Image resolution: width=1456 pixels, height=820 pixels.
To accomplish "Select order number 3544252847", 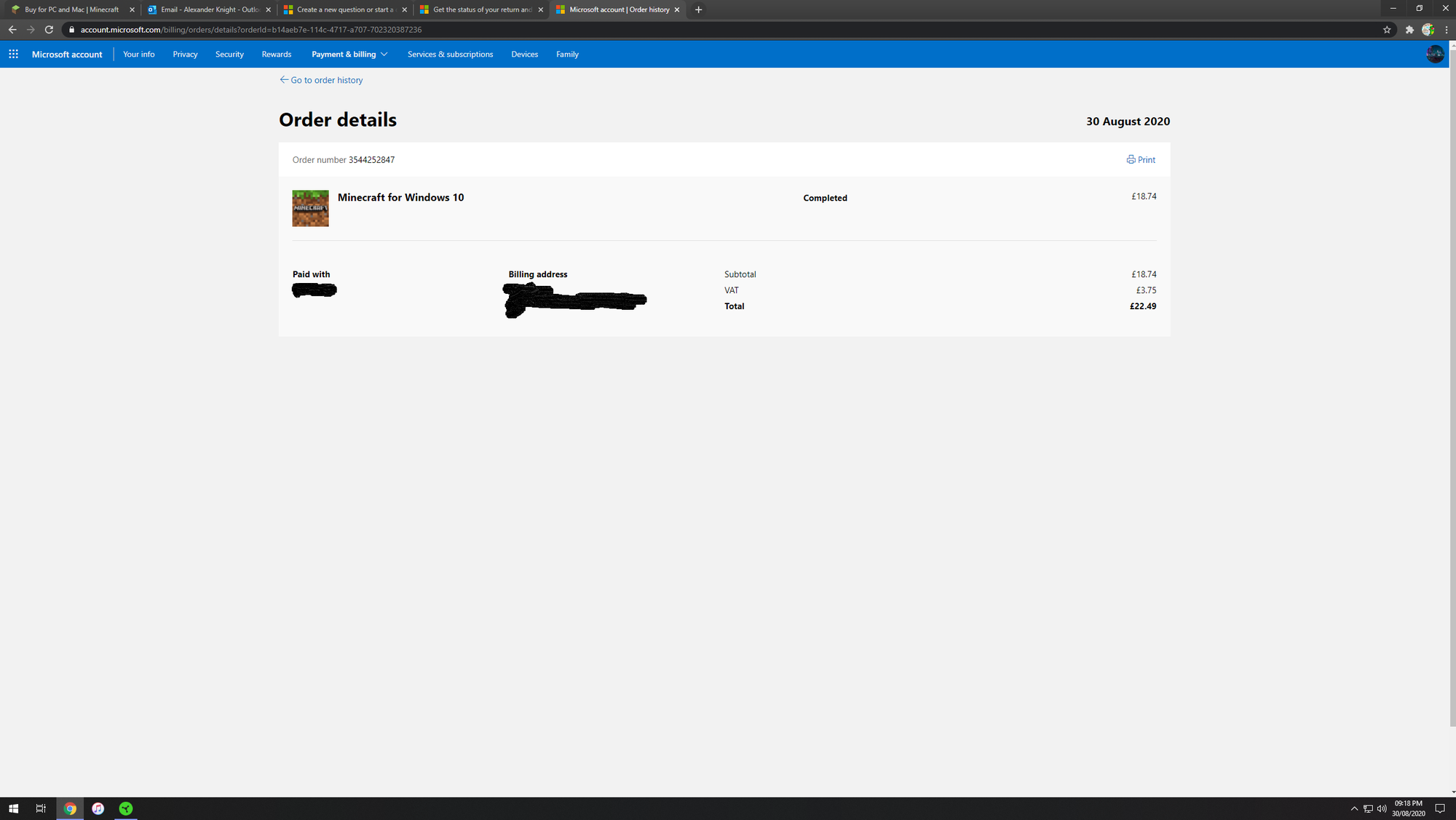I will click(371, 160).
